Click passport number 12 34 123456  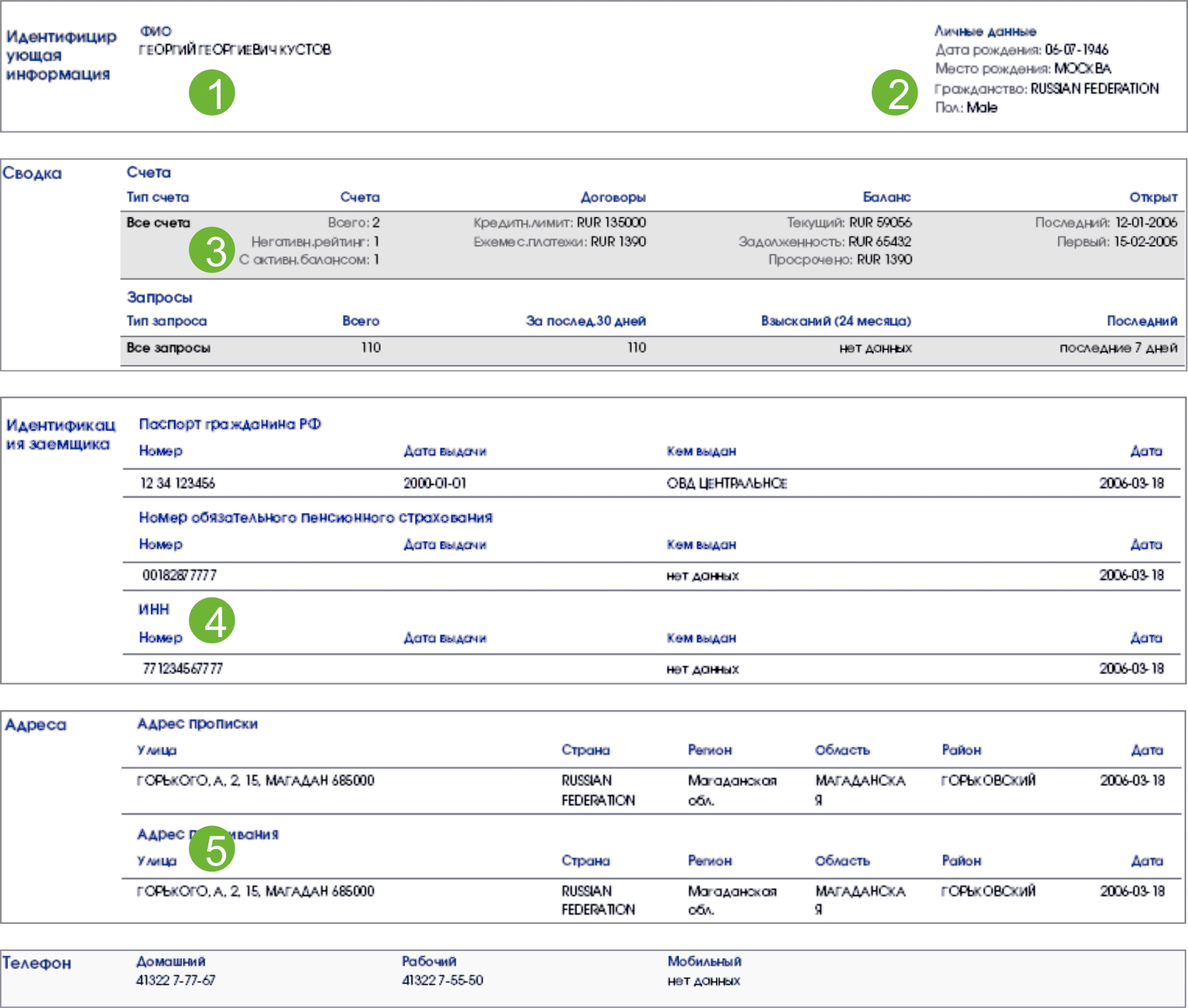pyautogui.click(x=177, y=484)
